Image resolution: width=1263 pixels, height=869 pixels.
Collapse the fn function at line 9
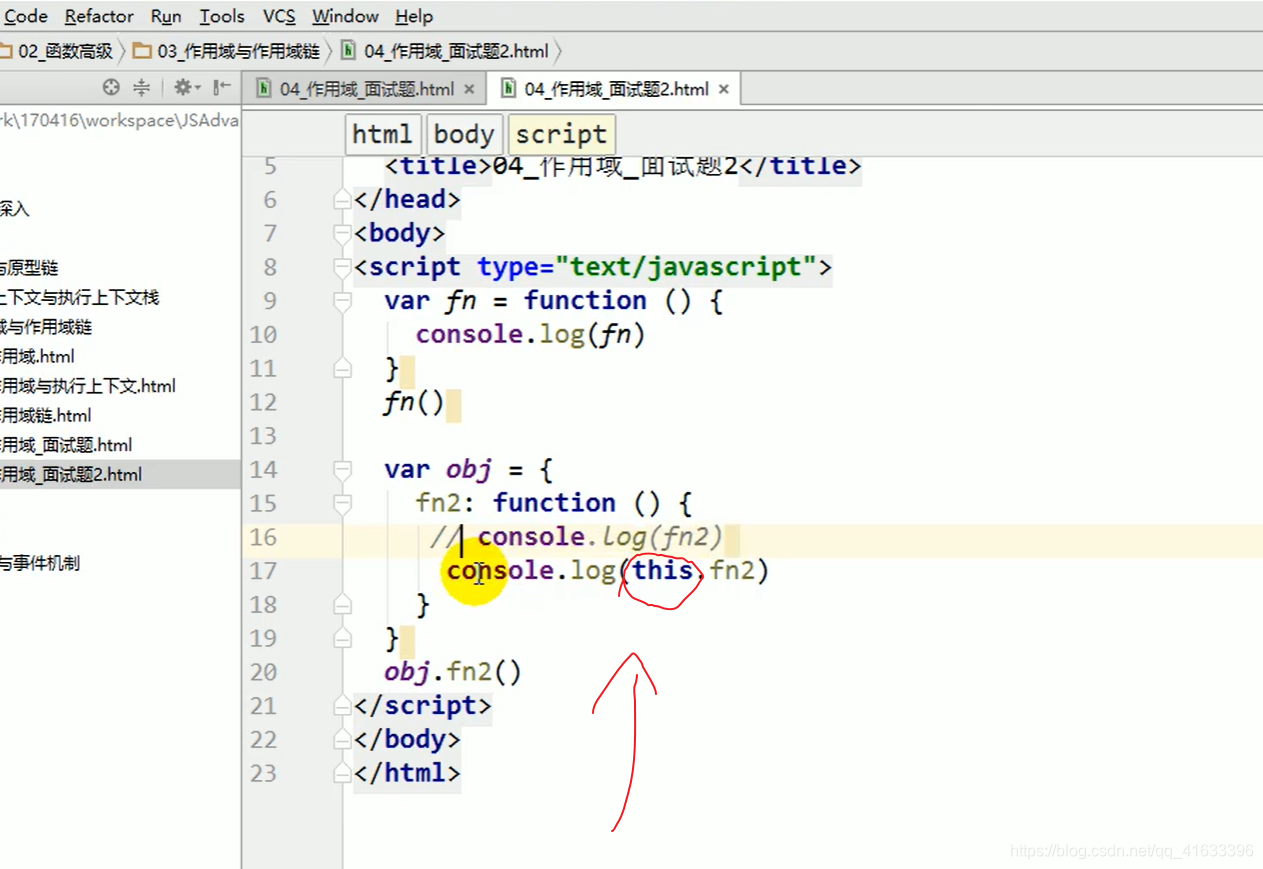(343, 302)
